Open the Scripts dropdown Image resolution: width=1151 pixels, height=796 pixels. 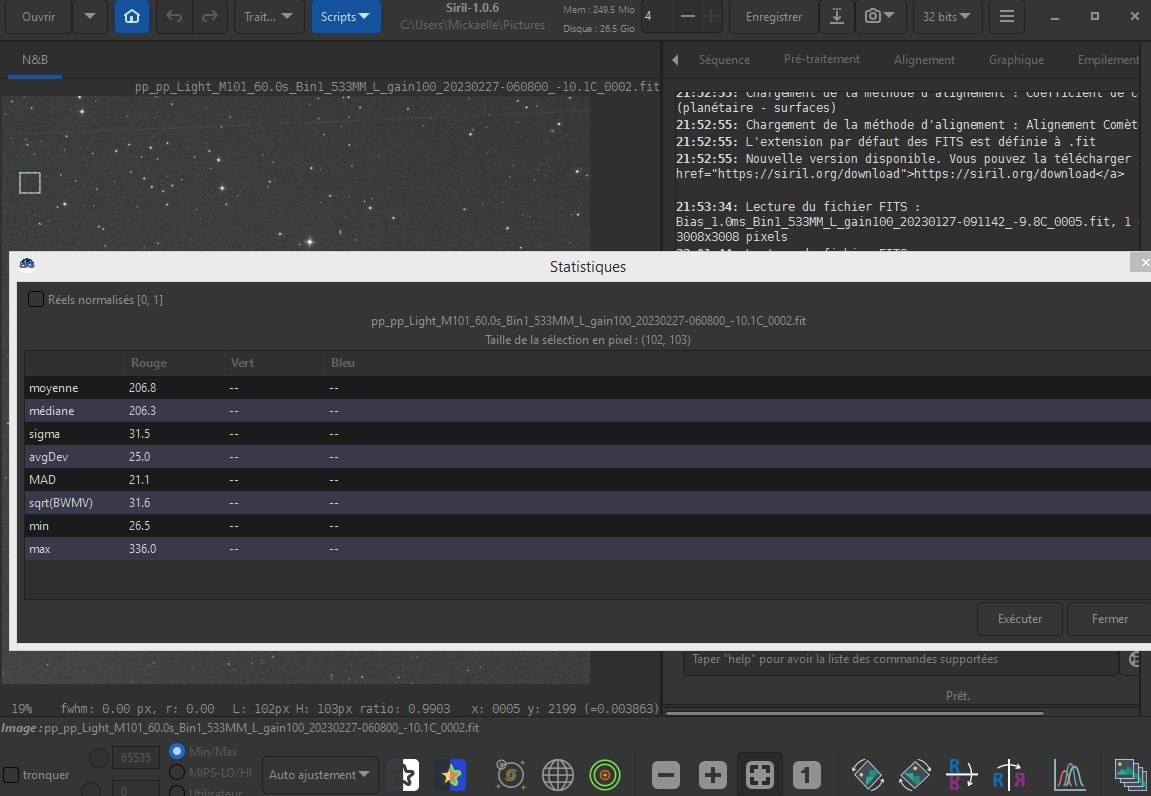(346, 16)
